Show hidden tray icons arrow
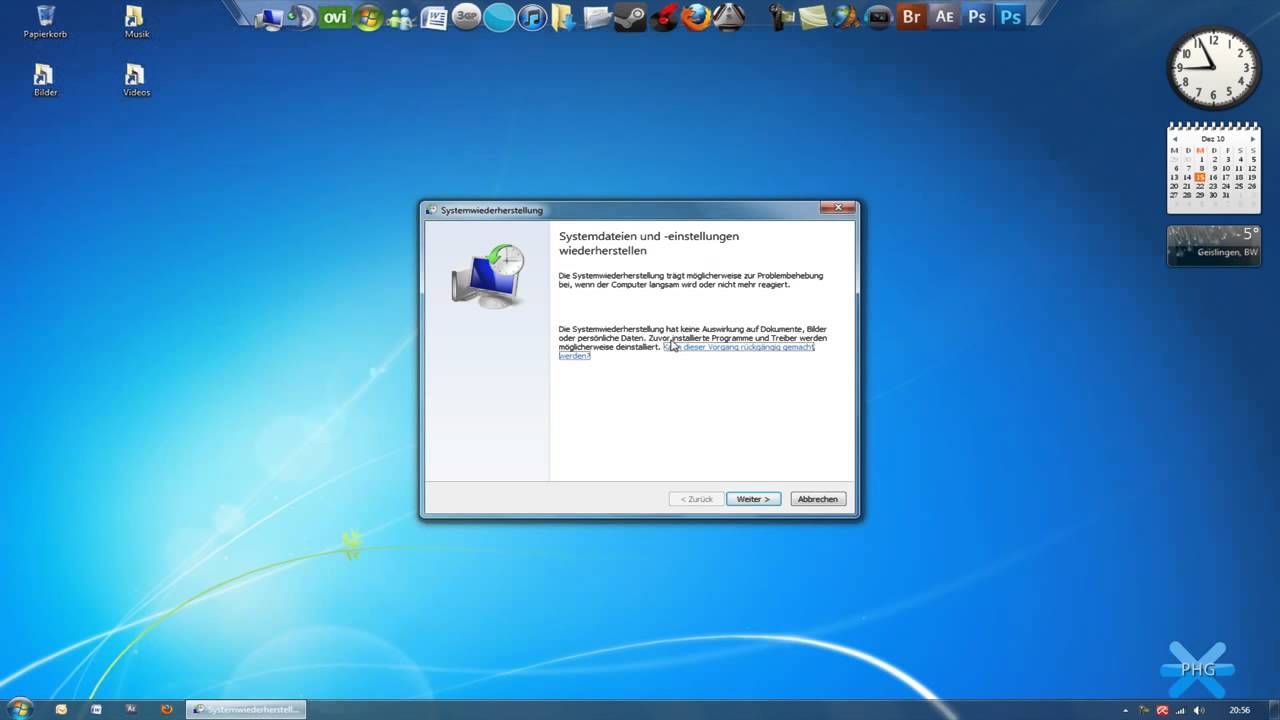 (1126, 710)
